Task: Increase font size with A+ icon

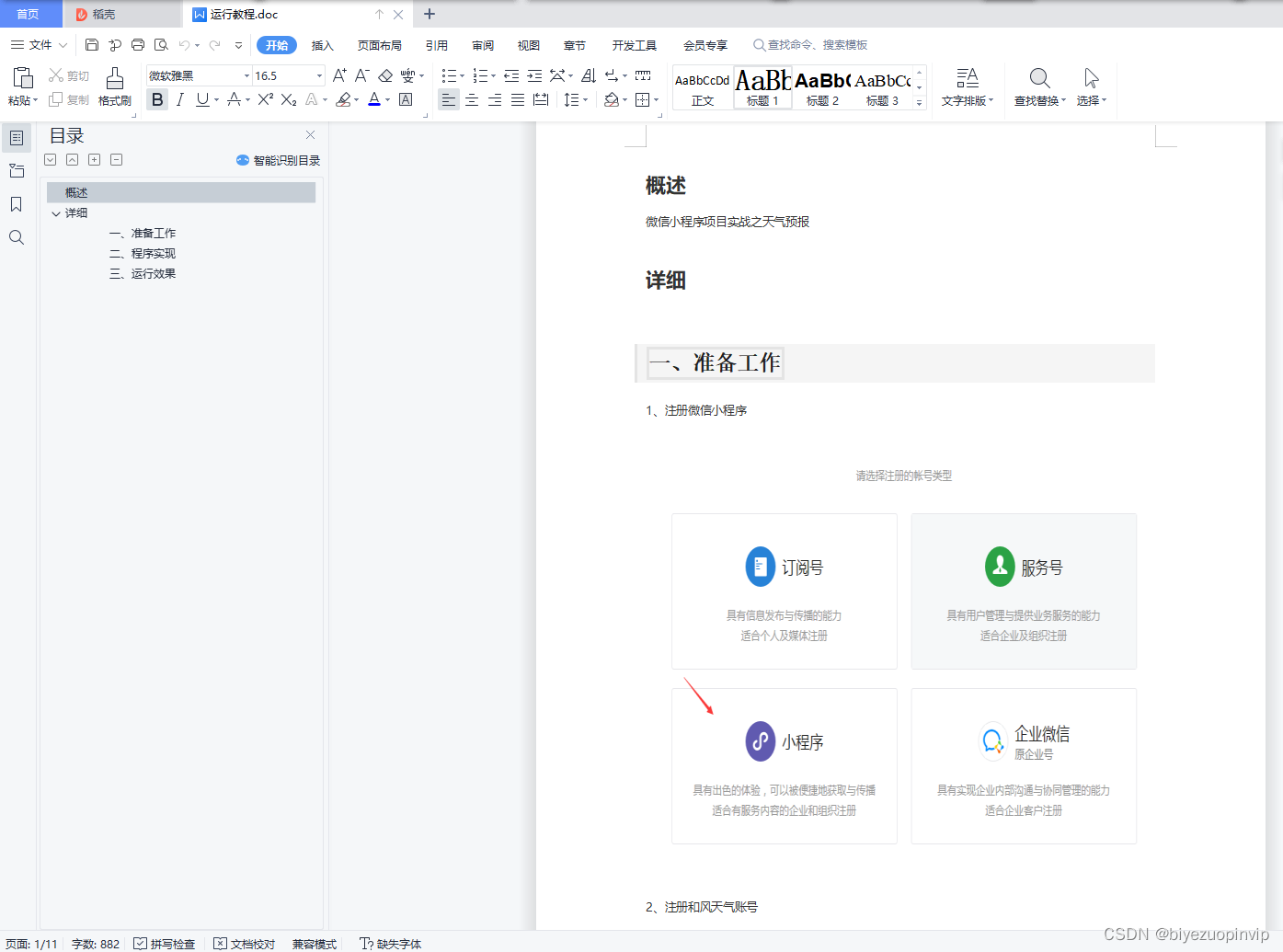Action: pyautogui.click(x=339, y=75)
